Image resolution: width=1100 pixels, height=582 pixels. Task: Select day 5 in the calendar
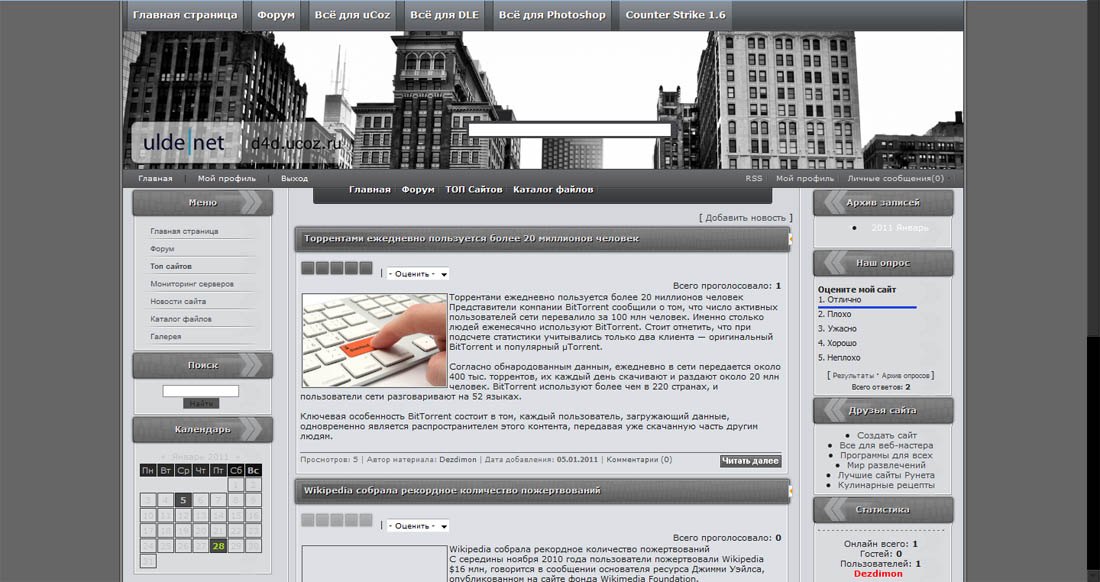[x=182, y=500]
